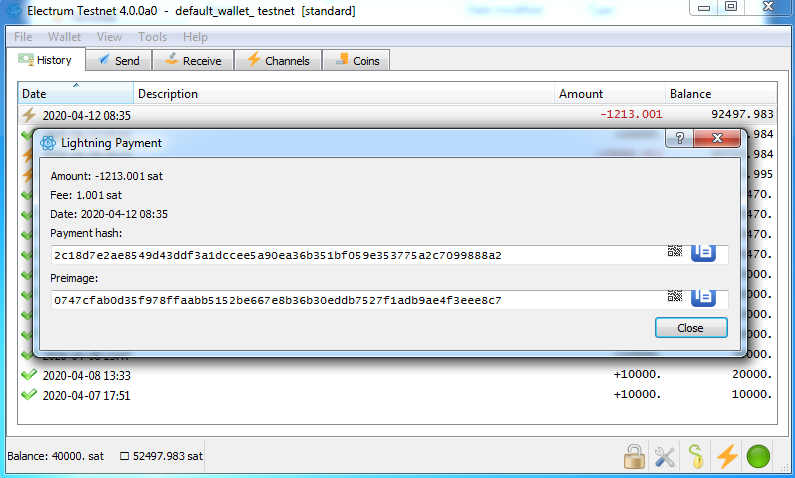The height and width of the screenshot is (478, 795).
Task: Open the View menu
Action: click(x=109, y=37)
